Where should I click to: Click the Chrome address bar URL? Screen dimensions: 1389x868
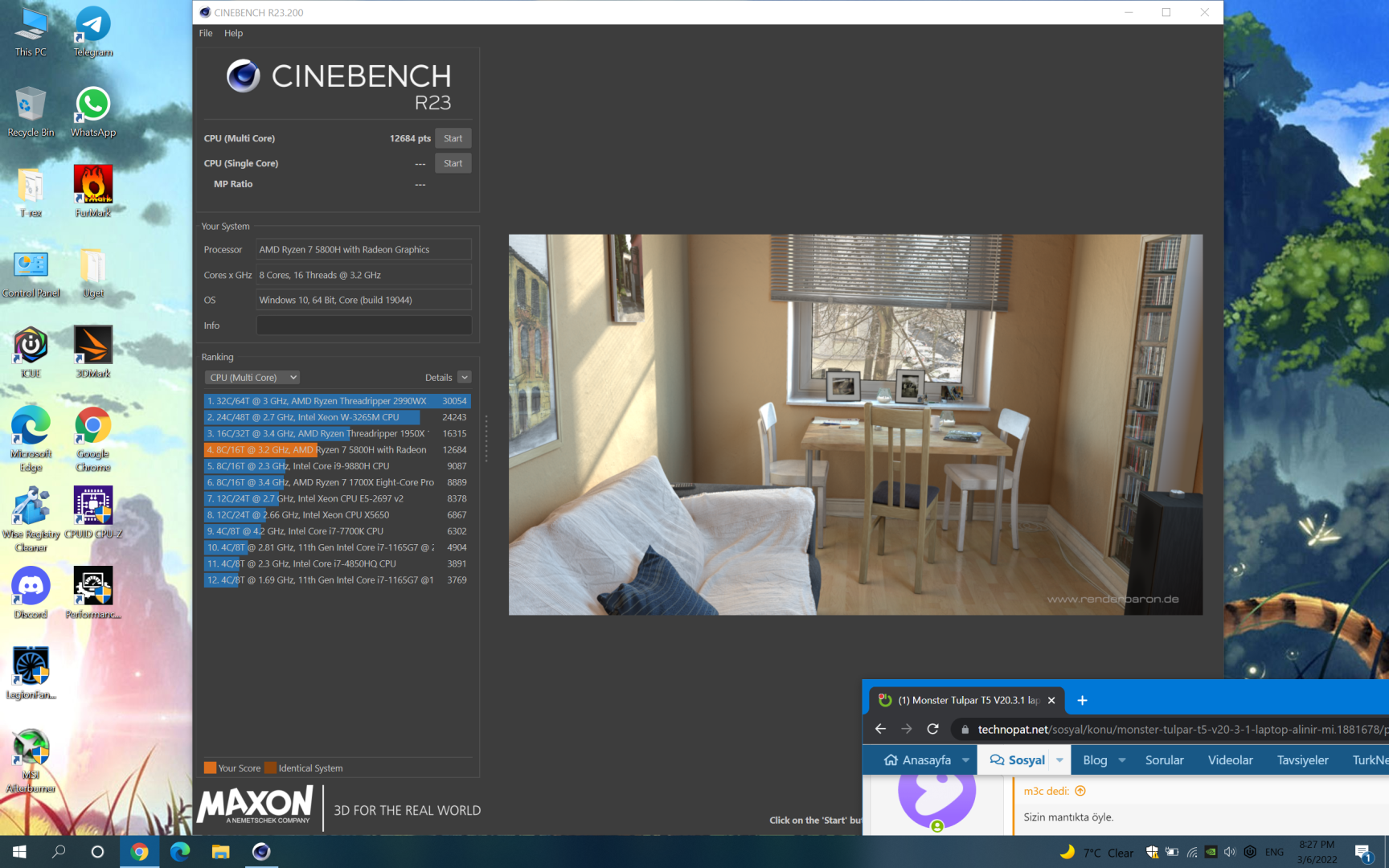[x=1182, y=729]
